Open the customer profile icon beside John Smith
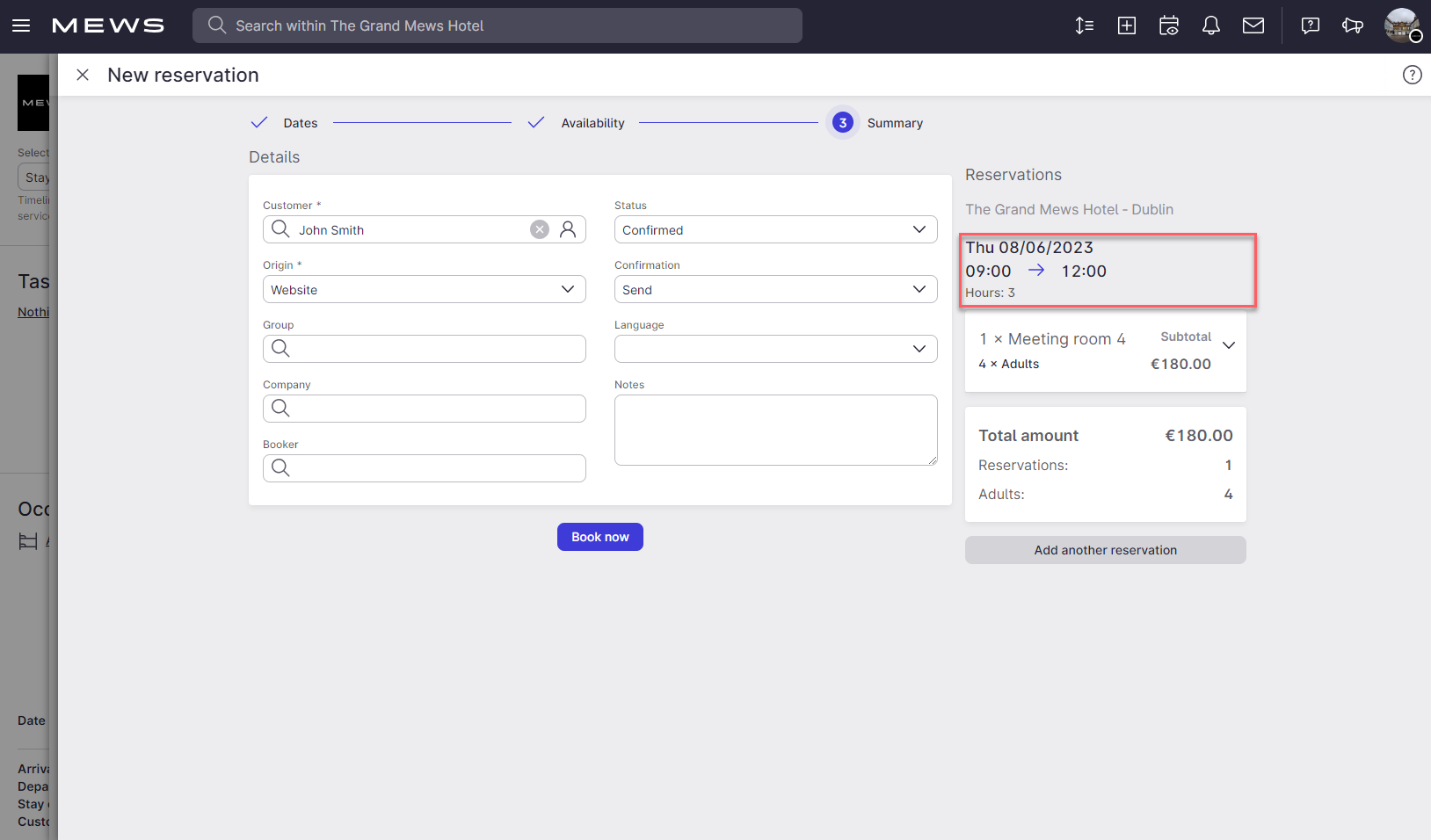Screen dimensions: 1431x840 pyautogui.click(x=569, y=229)
